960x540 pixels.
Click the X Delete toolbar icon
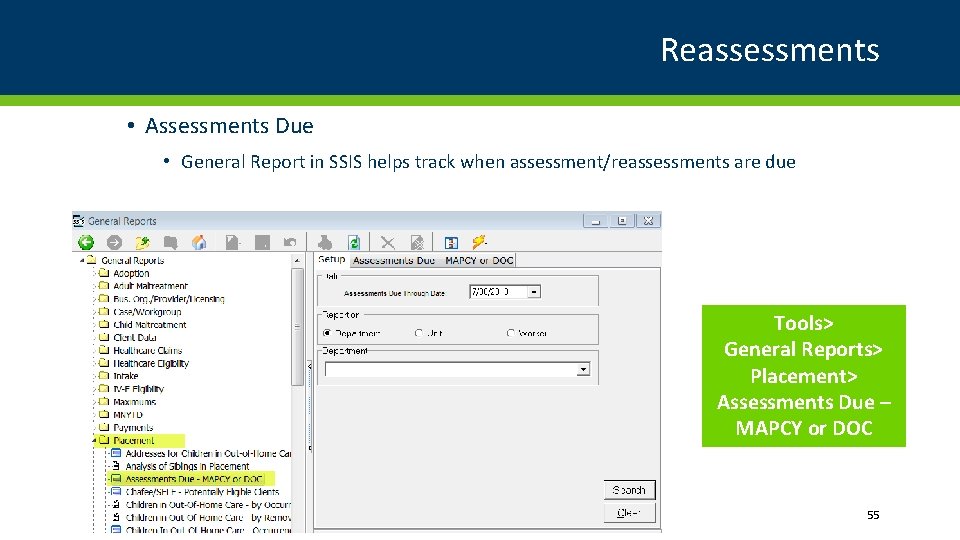click(388, 242)
